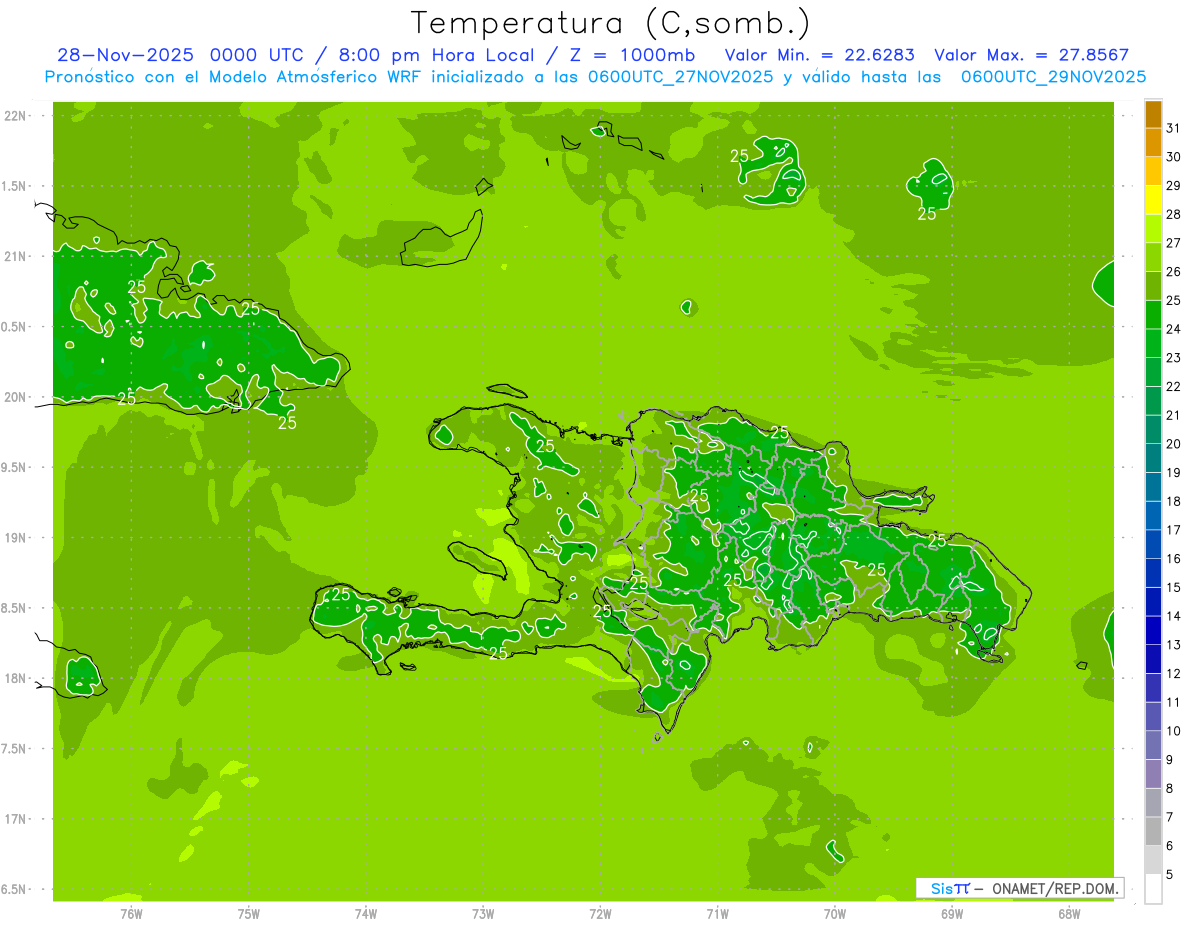
Task: Click the "19N" latitude axis label
Action: click(x=15, y=538)
